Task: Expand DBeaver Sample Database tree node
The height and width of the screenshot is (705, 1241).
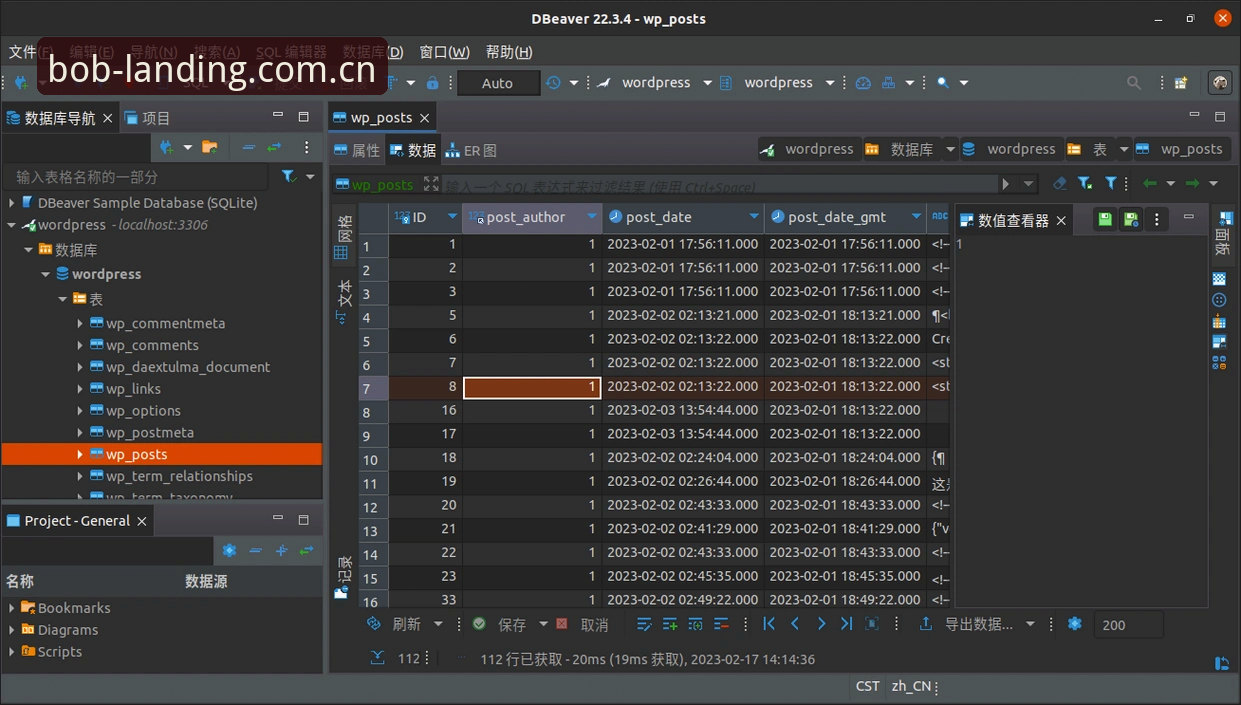Action: click(x=12, y=203)
